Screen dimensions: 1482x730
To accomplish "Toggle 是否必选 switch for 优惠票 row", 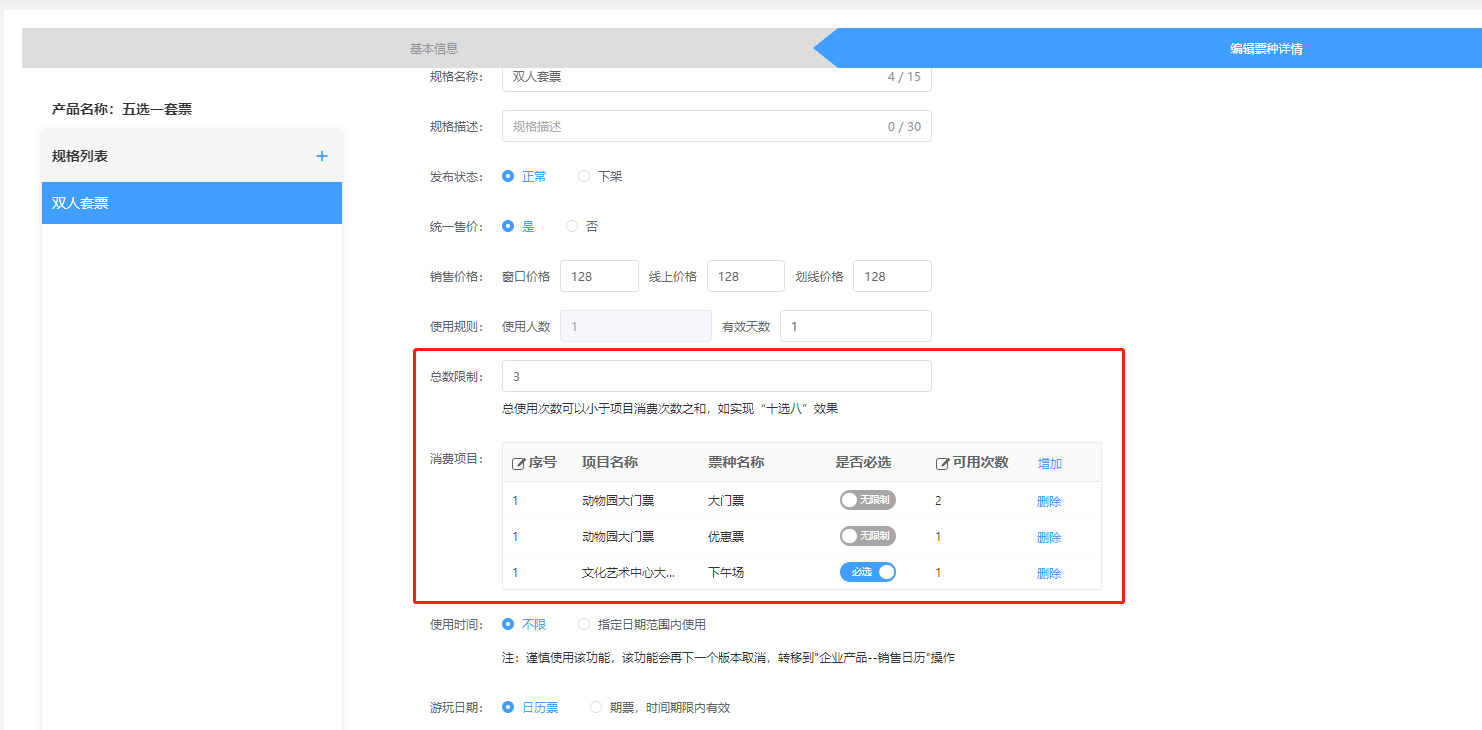I will tap(867, 536).
